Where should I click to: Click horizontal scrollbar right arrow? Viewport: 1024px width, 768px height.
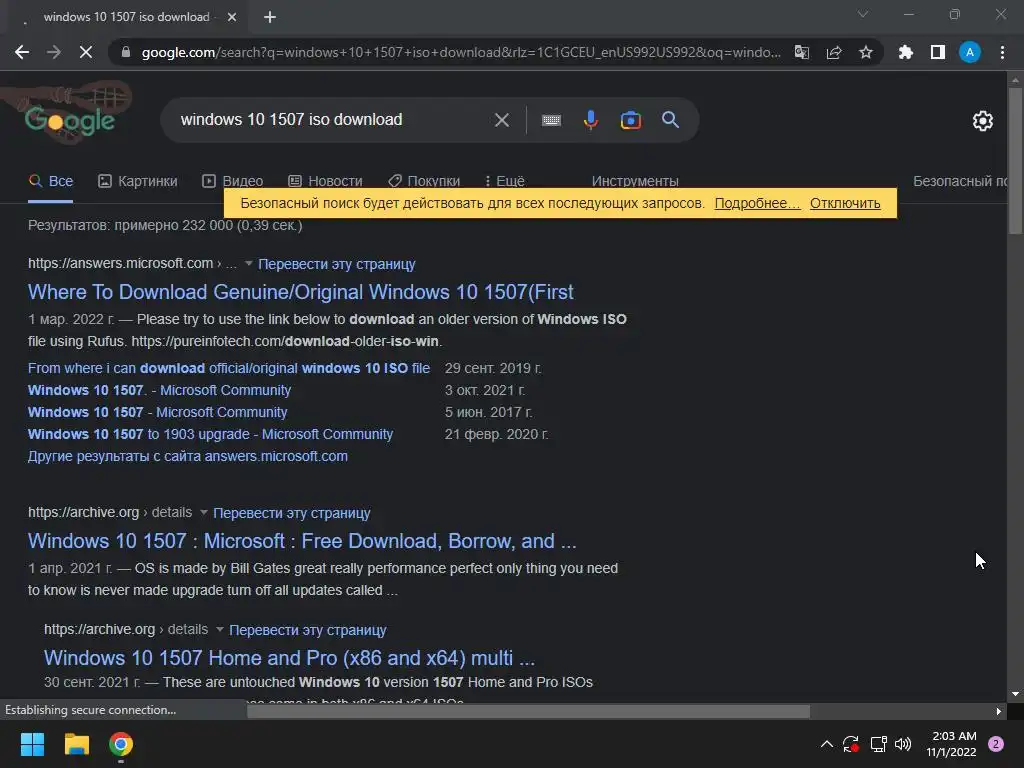coord(999,711)
